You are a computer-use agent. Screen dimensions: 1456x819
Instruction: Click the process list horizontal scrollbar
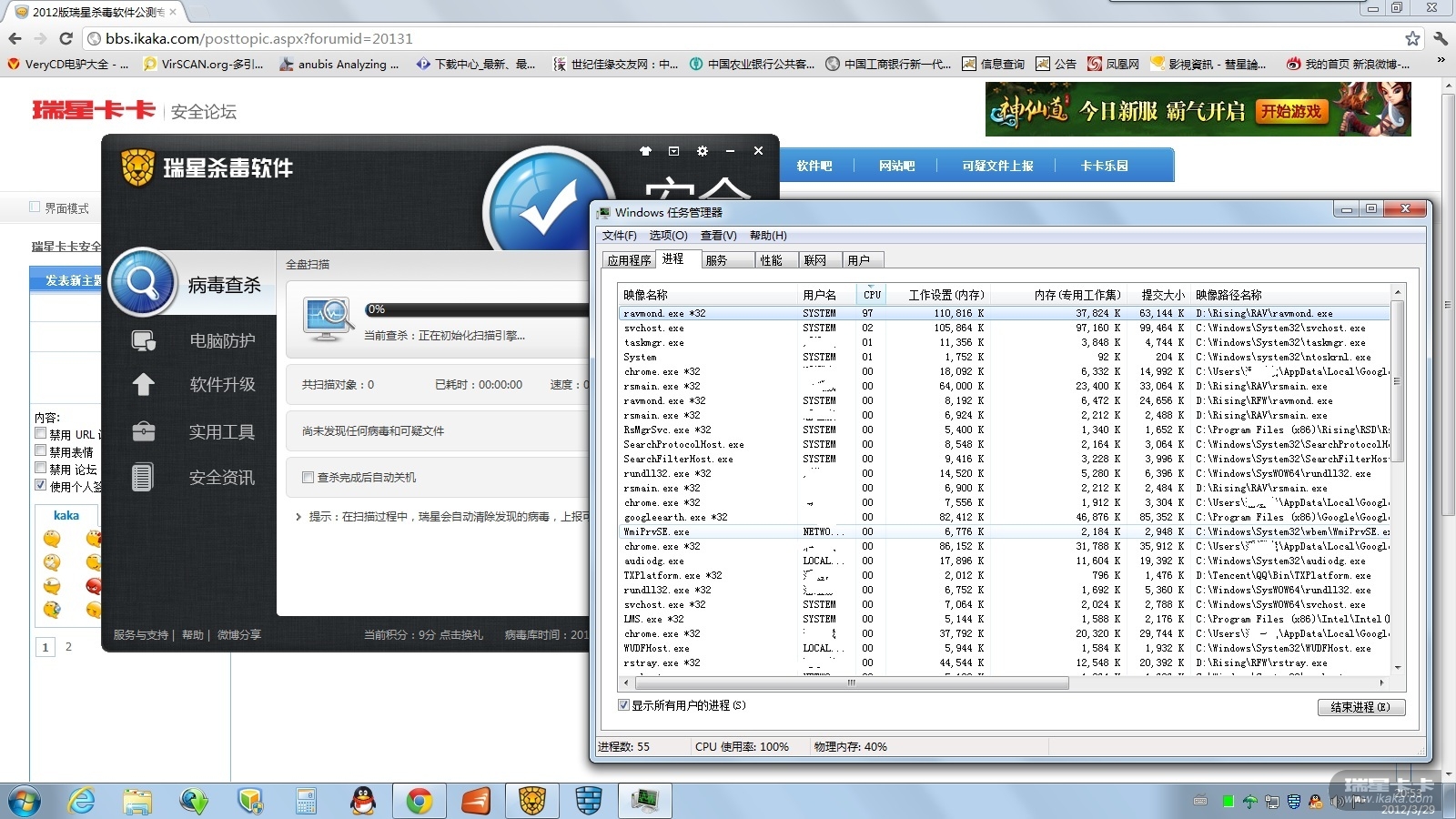click(850, 682)
